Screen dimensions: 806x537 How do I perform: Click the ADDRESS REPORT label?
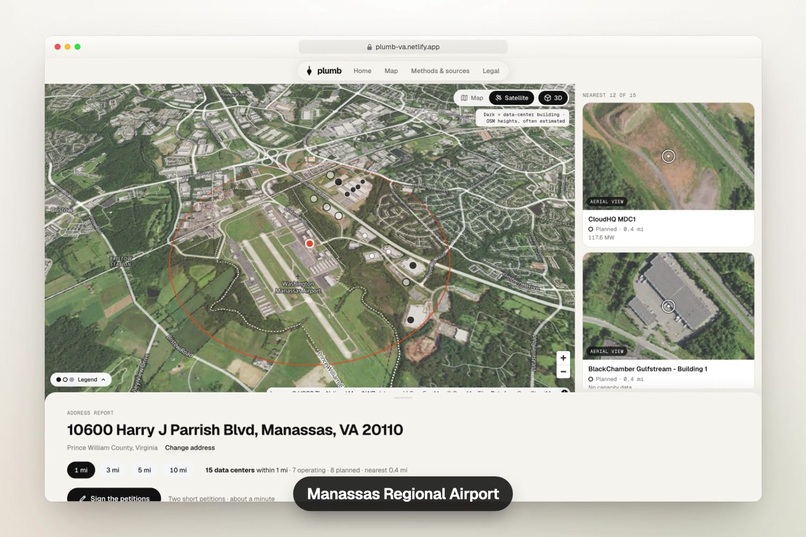[90, 413]
